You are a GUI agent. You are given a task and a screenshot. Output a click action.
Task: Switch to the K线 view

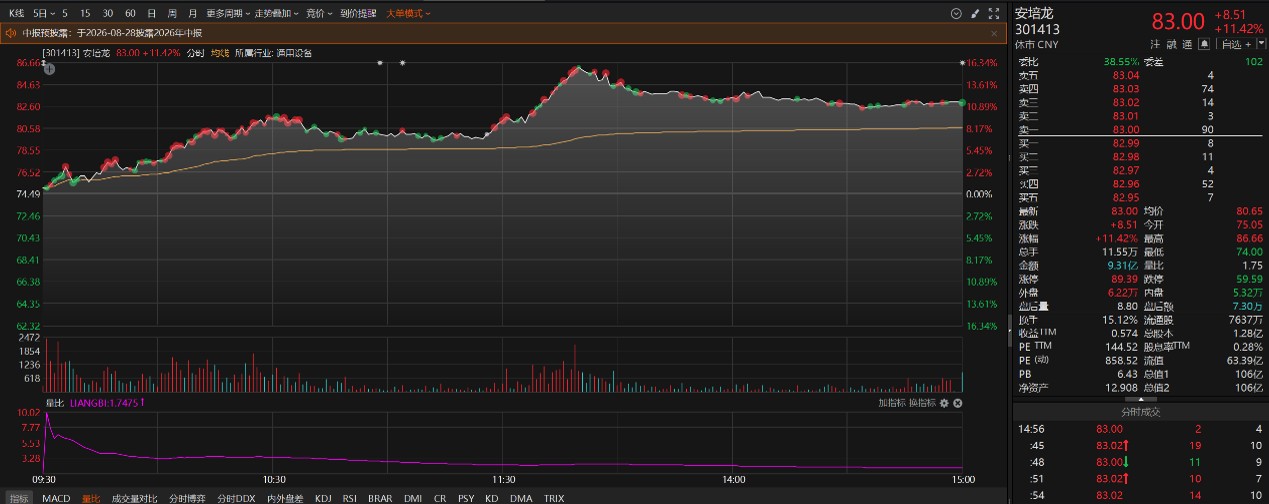15,14
